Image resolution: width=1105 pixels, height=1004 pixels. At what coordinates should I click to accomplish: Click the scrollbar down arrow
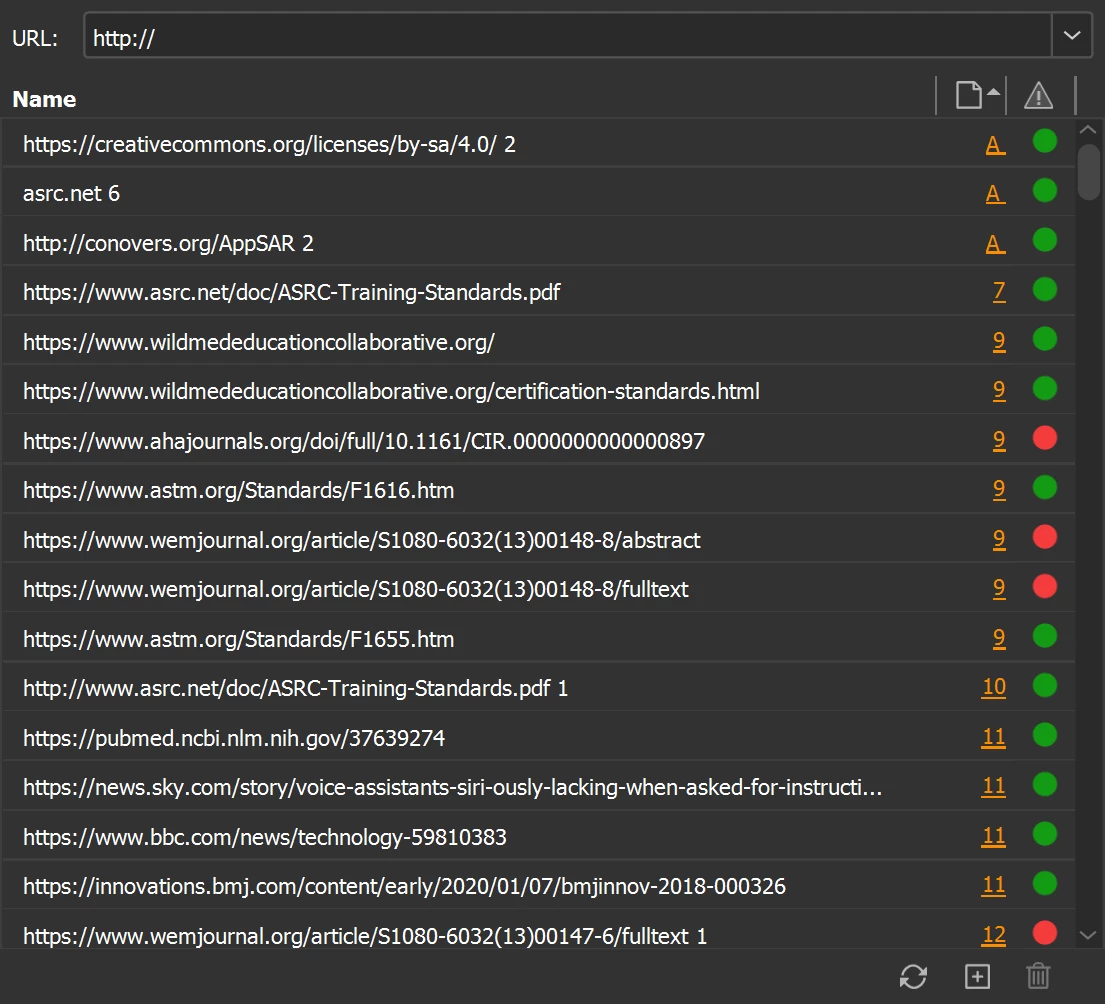pos(1088,935)
